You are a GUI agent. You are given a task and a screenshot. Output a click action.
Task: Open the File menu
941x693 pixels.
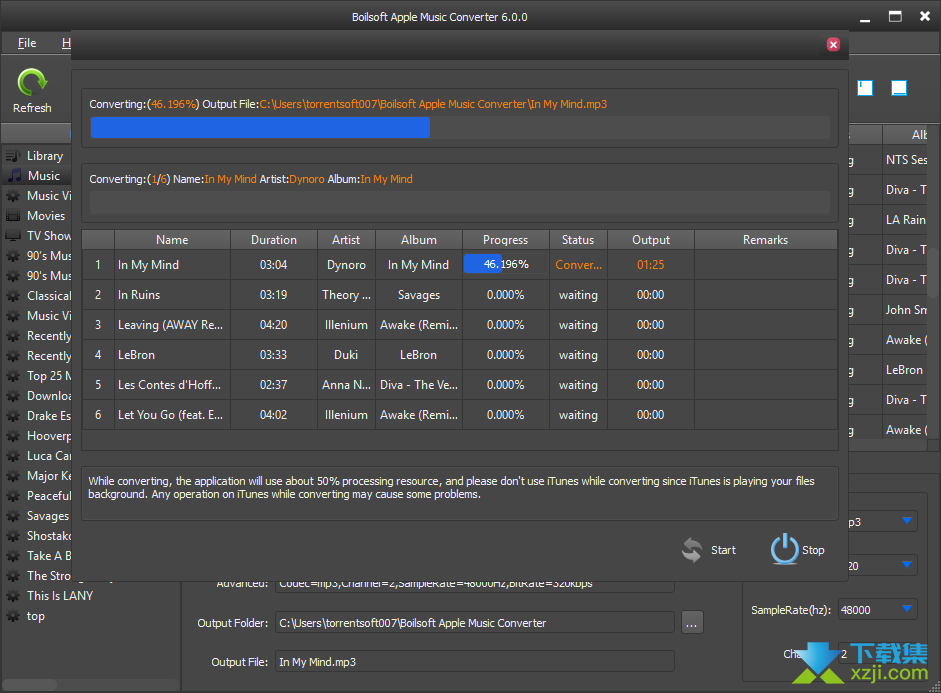pyautogui.click(x=27, y=43)
